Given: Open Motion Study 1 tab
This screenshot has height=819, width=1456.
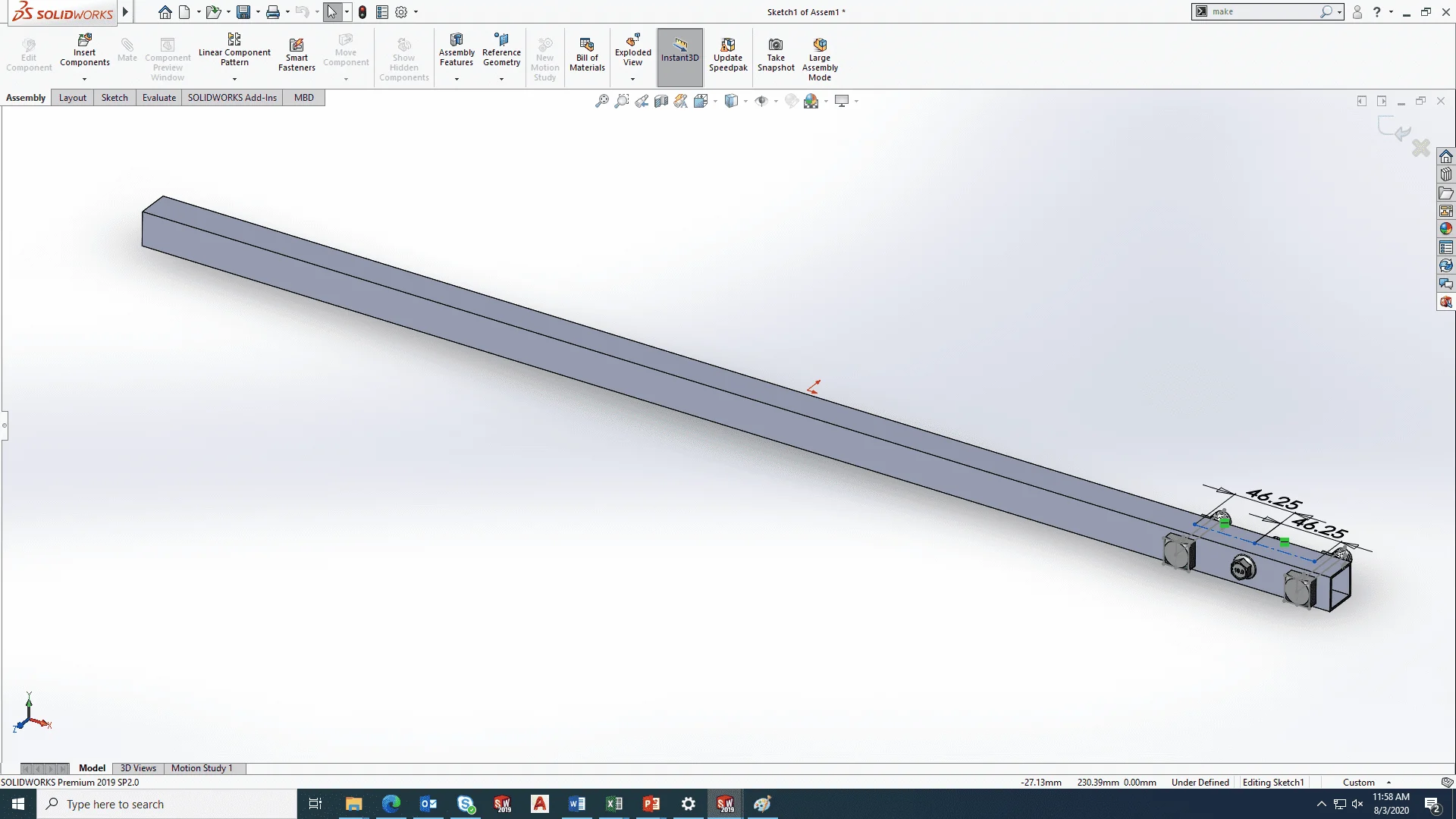Looking at the screenshot, I should click(x=202, y=768).
